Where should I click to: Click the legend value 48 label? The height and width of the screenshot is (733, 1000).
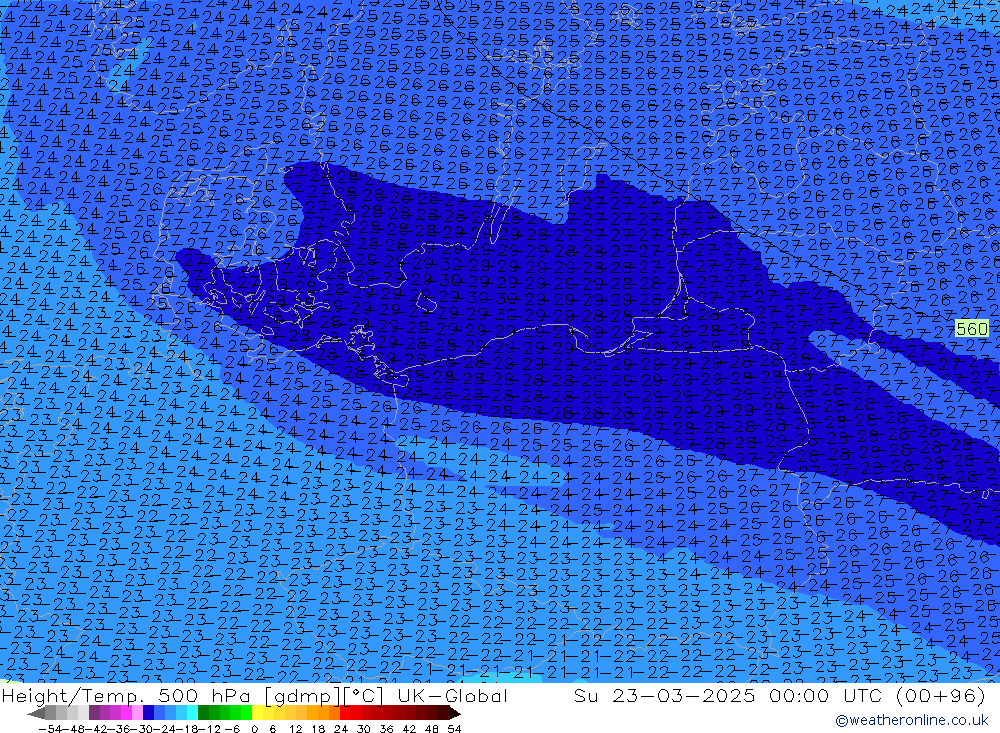pos(432,729)
